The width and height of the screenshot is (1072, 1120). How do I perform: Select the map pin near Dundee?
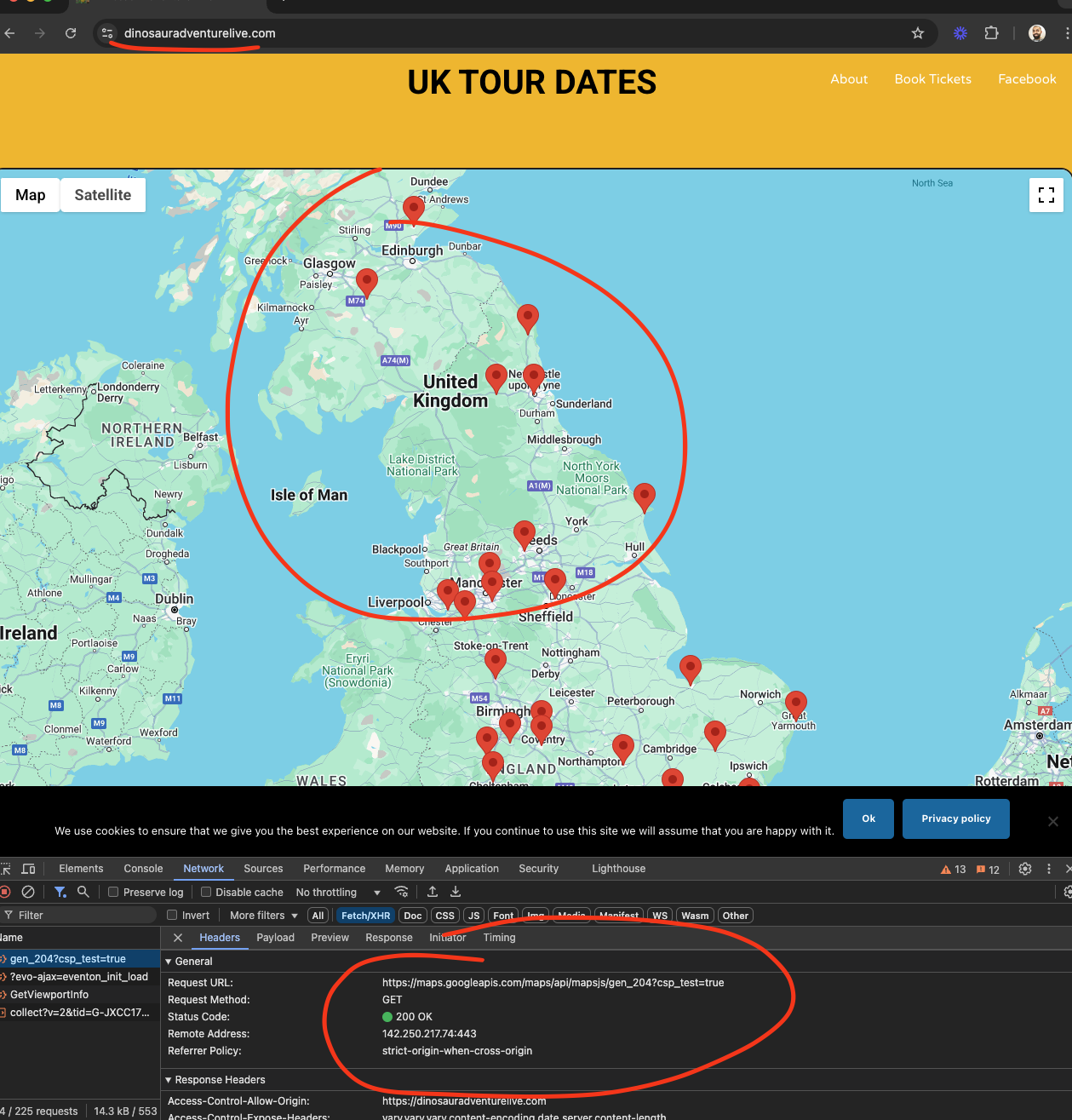[x=414, y=210]
